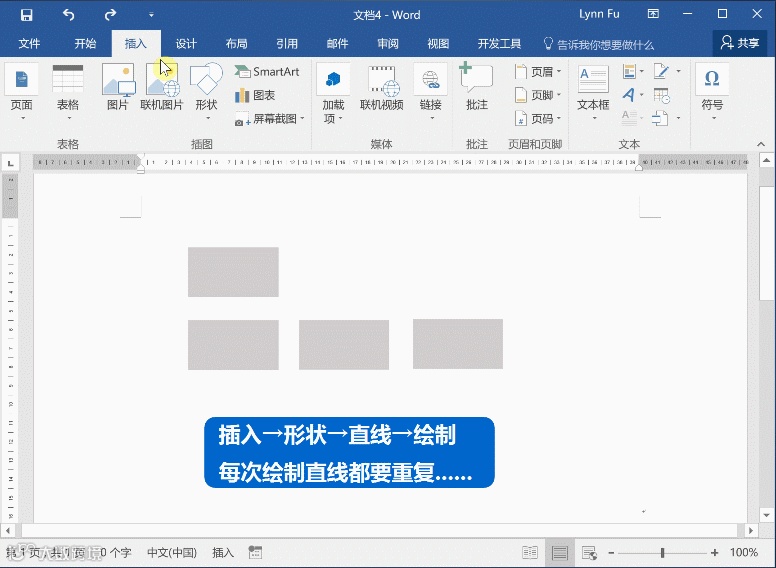Click the ruler tab selector button
The image size is (776, 568).
click(10, 162)
